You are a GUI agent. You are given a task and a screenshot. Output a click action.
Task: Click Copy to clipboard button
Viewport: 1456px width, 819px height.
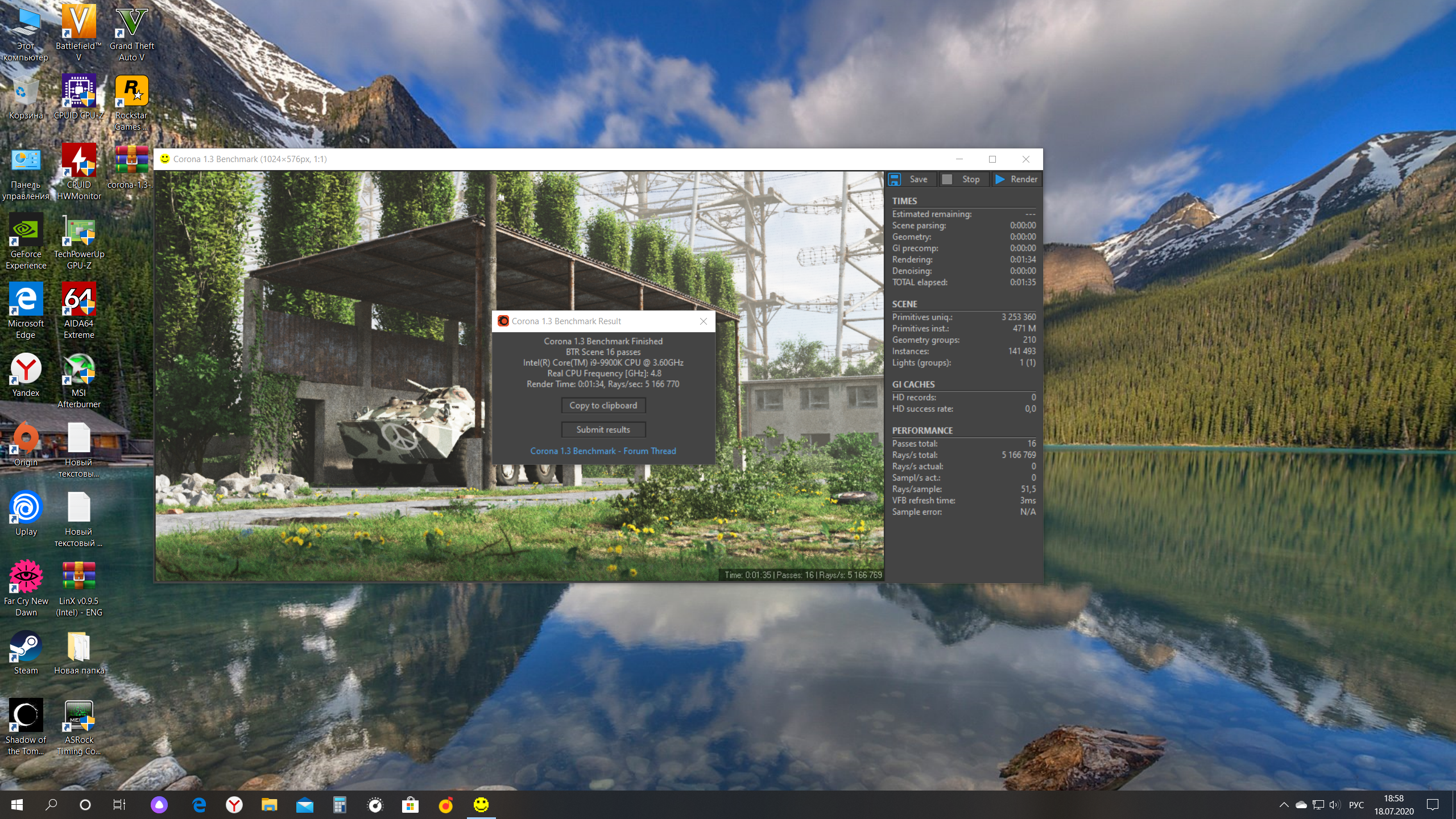[x=603, y=406]
